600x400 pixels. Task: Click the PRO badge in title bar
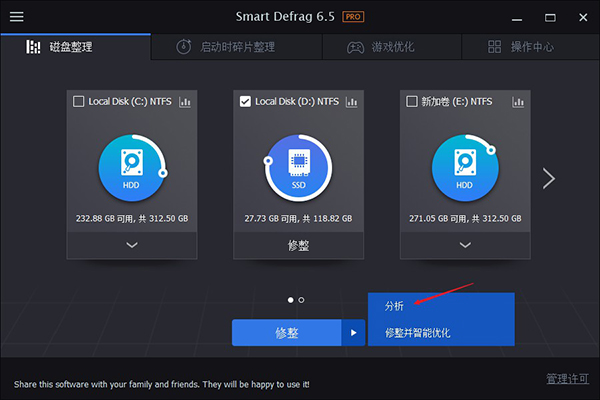coord(353,17)
